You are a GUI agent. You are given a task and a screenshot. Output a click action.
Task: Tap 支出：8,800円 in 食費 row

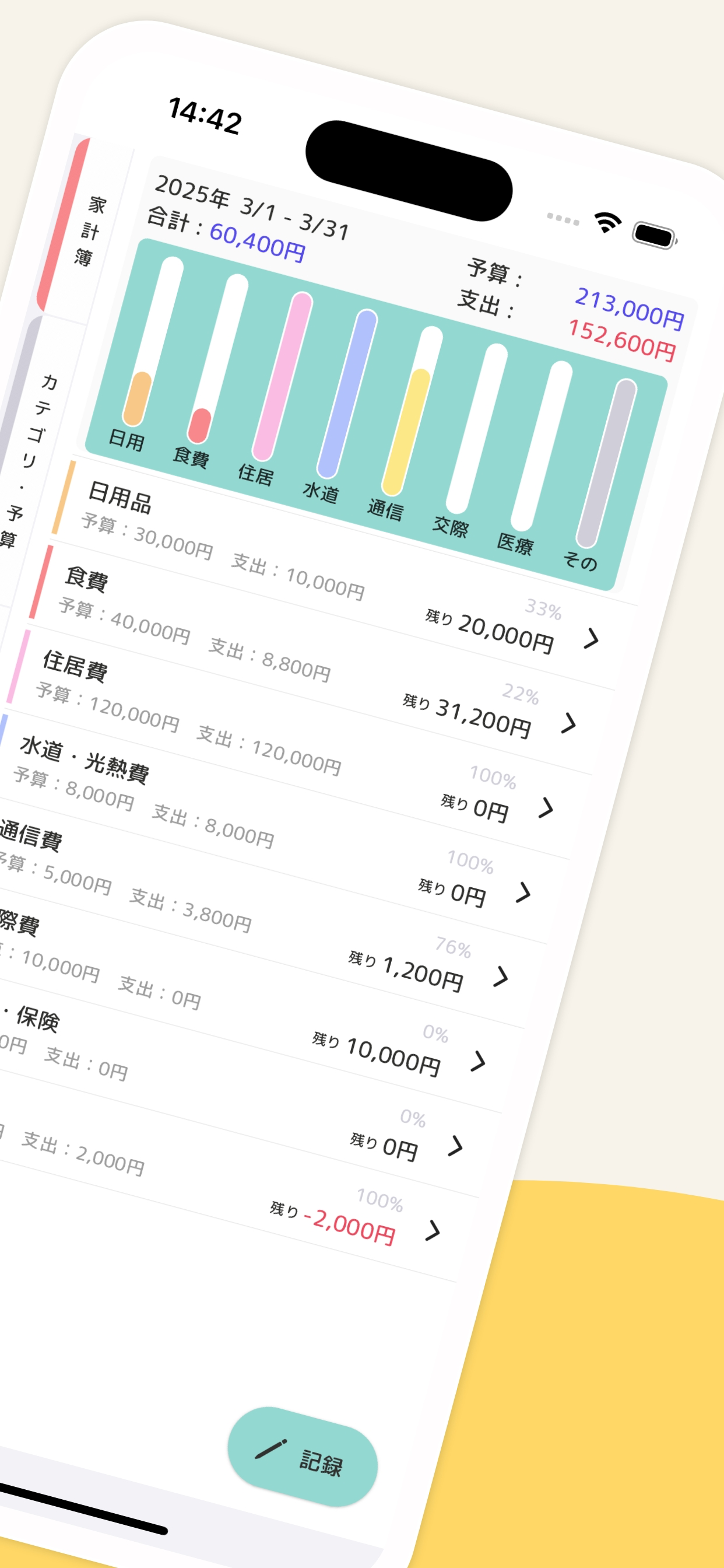point(269,659)
